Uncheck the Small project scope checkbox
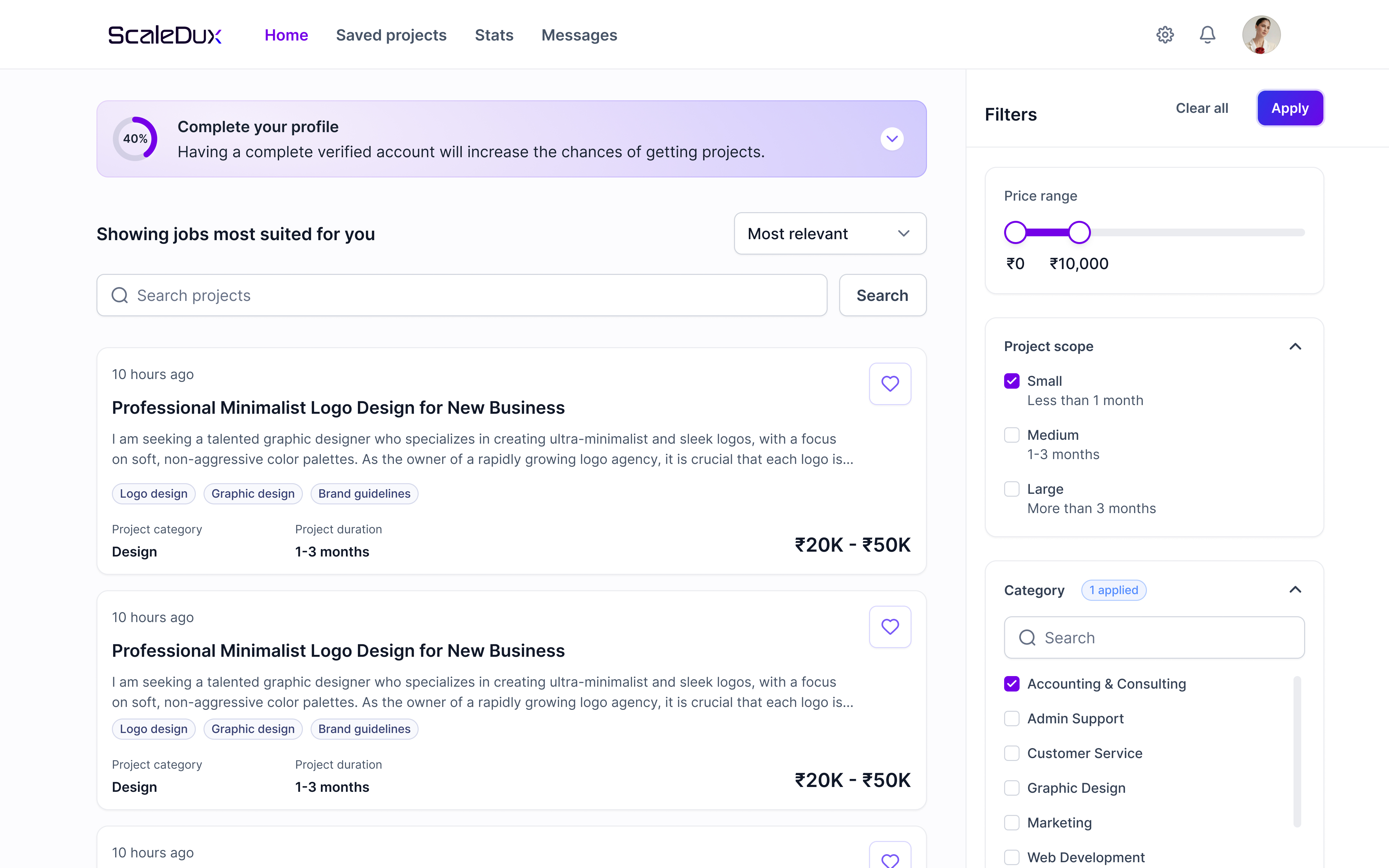1389x868 pixels. click(1011, 381)
